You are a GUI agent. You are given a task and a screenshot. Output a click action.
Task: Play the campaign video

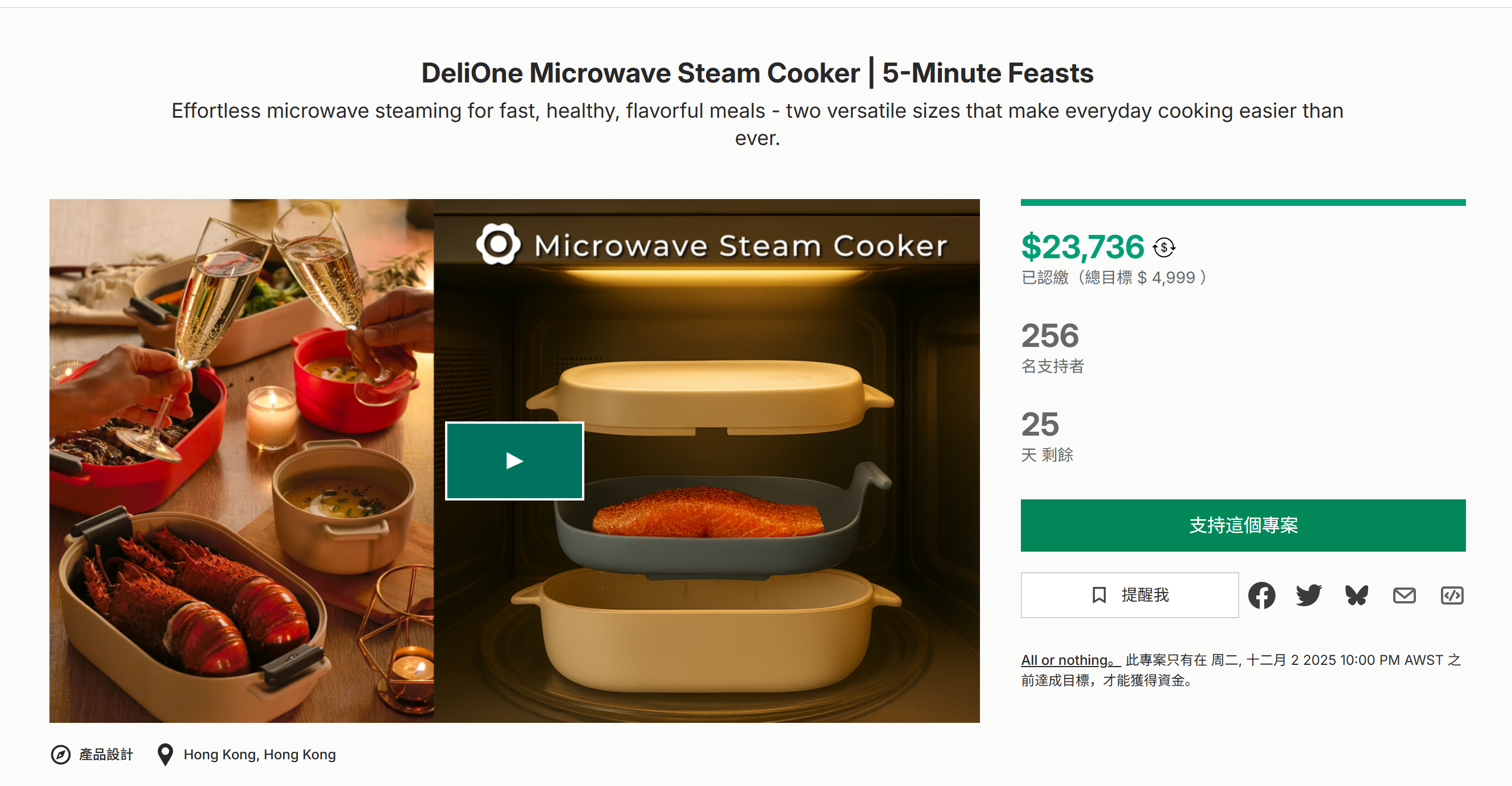pyautogui.click(x=514, y=461)
